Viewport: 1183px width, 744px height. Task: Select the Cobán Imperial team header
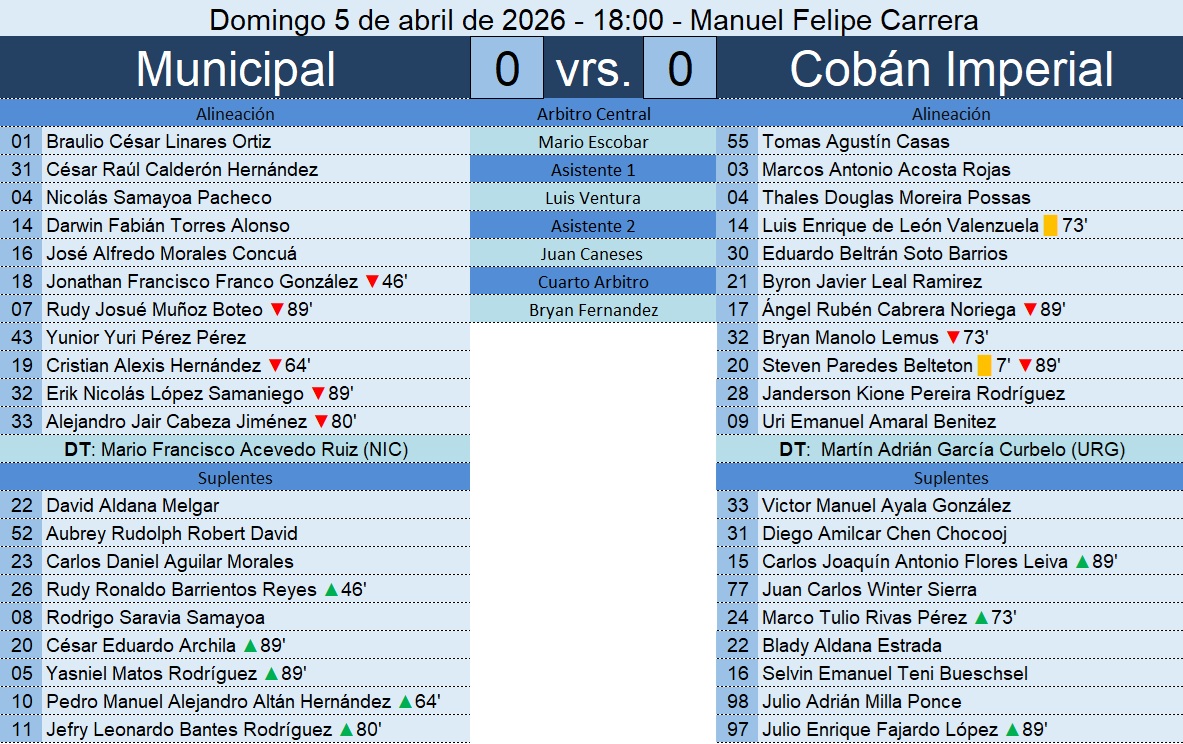tap(951, 69)
